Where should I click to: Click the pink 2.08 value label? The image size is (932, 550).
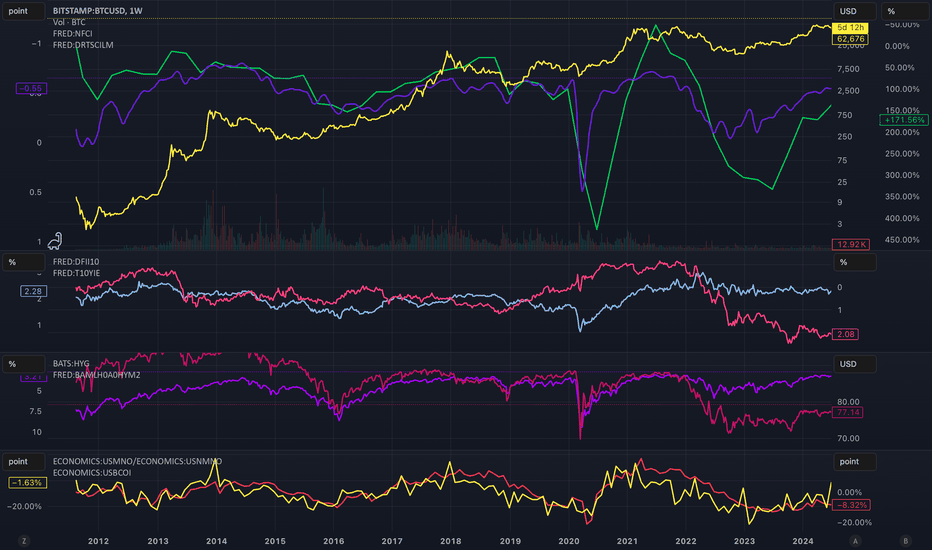[x=845, y=334]
